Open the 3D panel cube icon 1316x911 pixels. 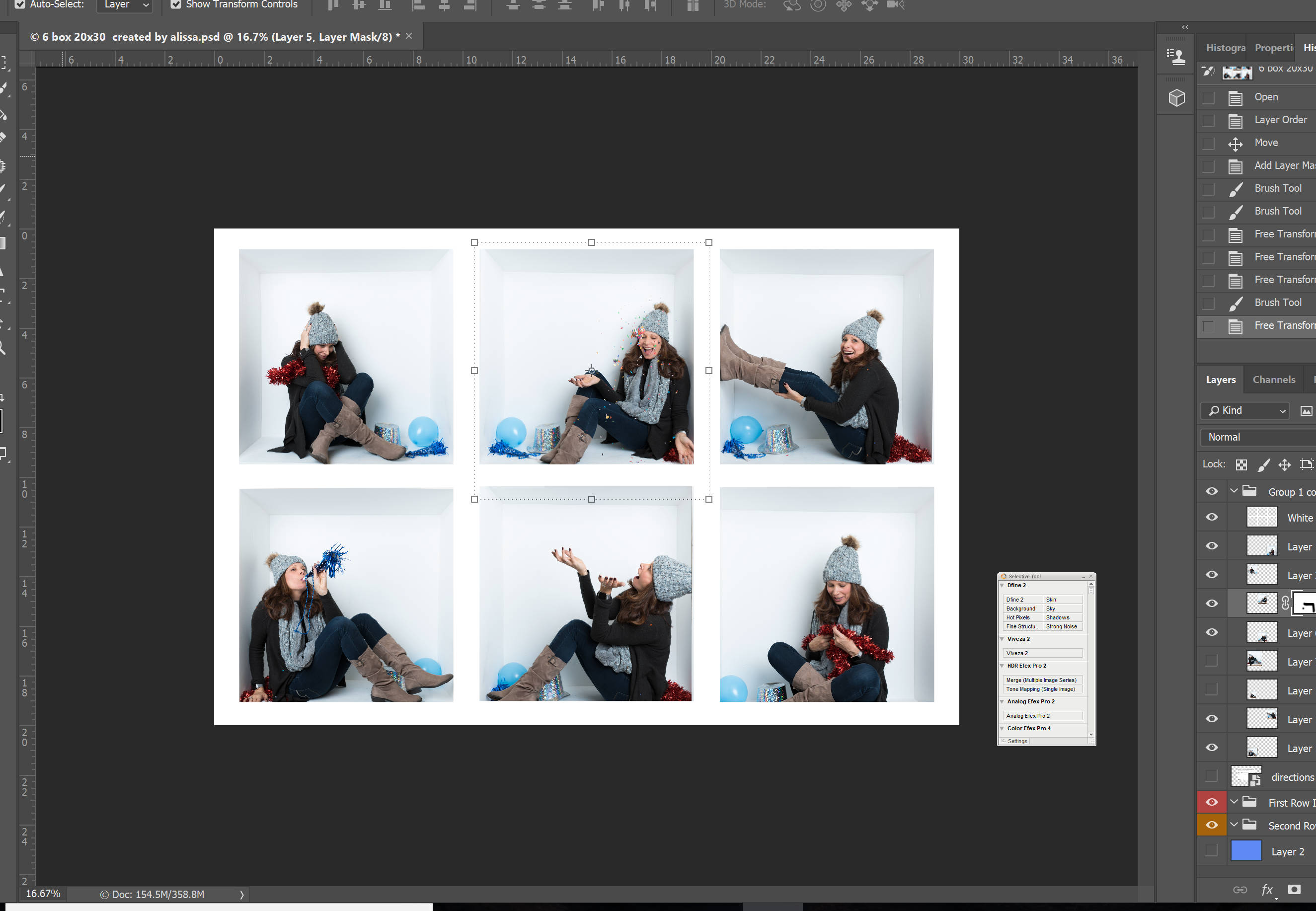click(x=1177, y=98)
